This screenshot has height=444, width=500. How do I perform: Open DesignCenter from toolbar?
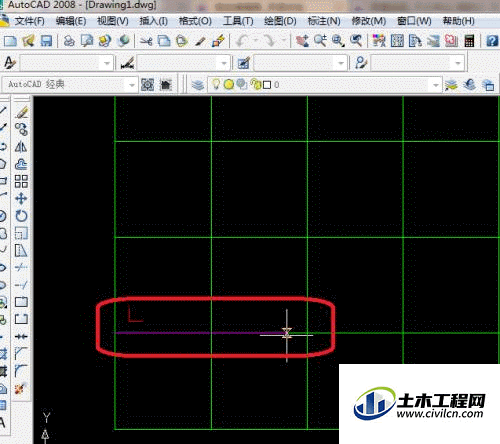[x=397, y=41]
